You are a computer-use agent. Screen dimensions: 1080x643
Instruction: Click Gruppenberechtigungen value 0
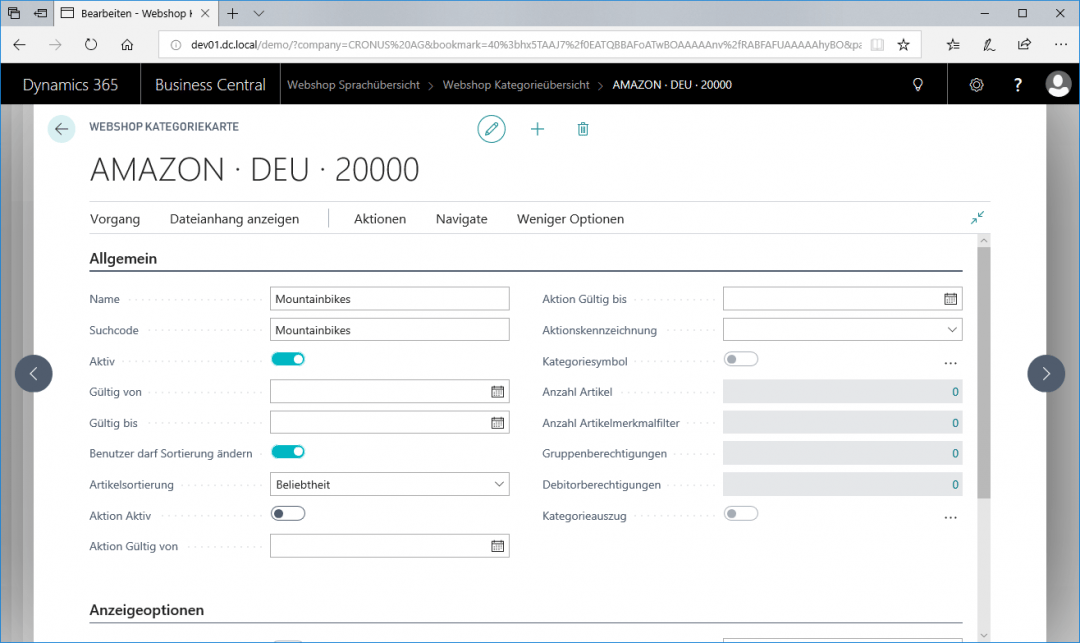point(955,453)
